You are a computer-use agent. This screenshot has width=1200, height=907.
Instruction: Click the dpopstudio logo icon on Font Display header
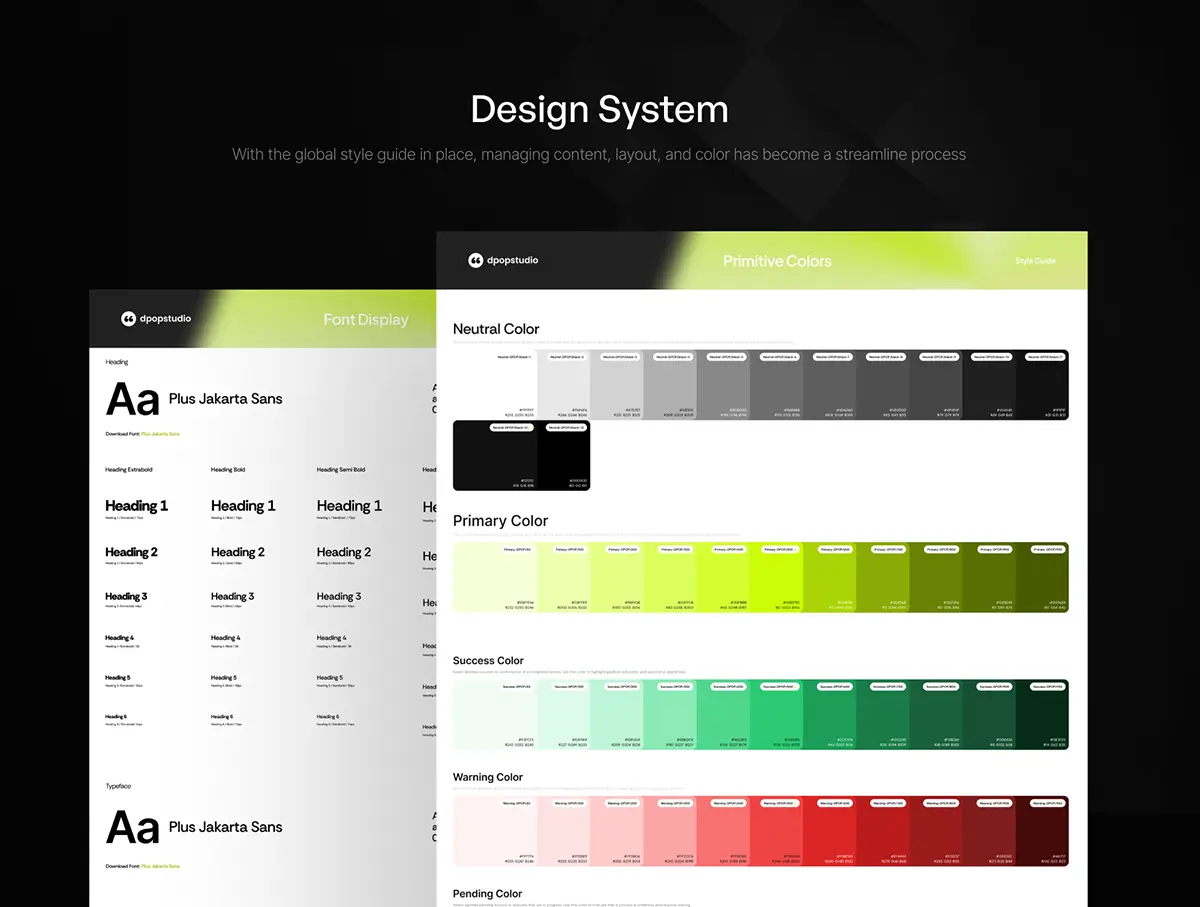tap(128, 318)
